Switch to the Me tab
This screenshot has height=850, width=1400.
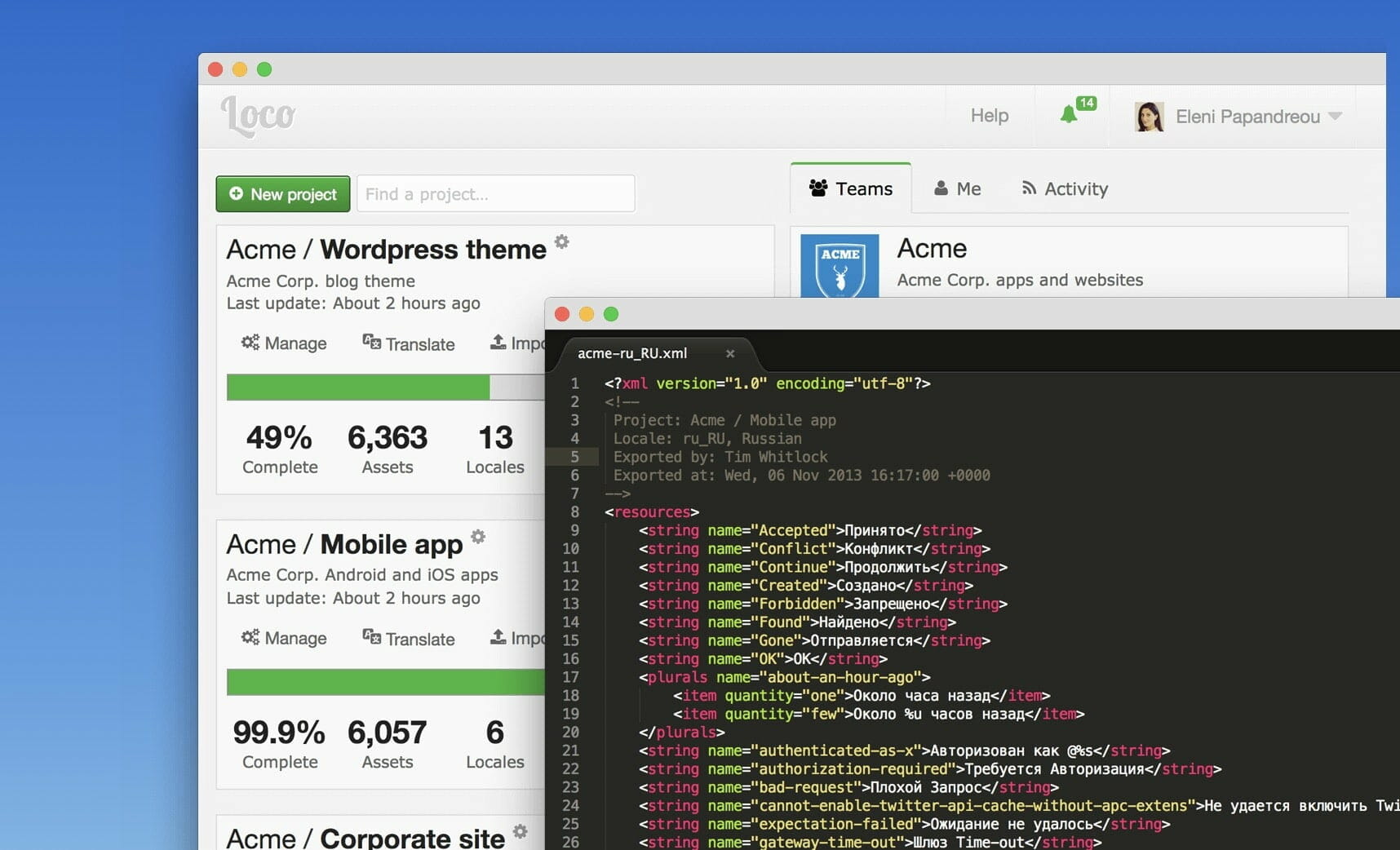coord(958,188)
